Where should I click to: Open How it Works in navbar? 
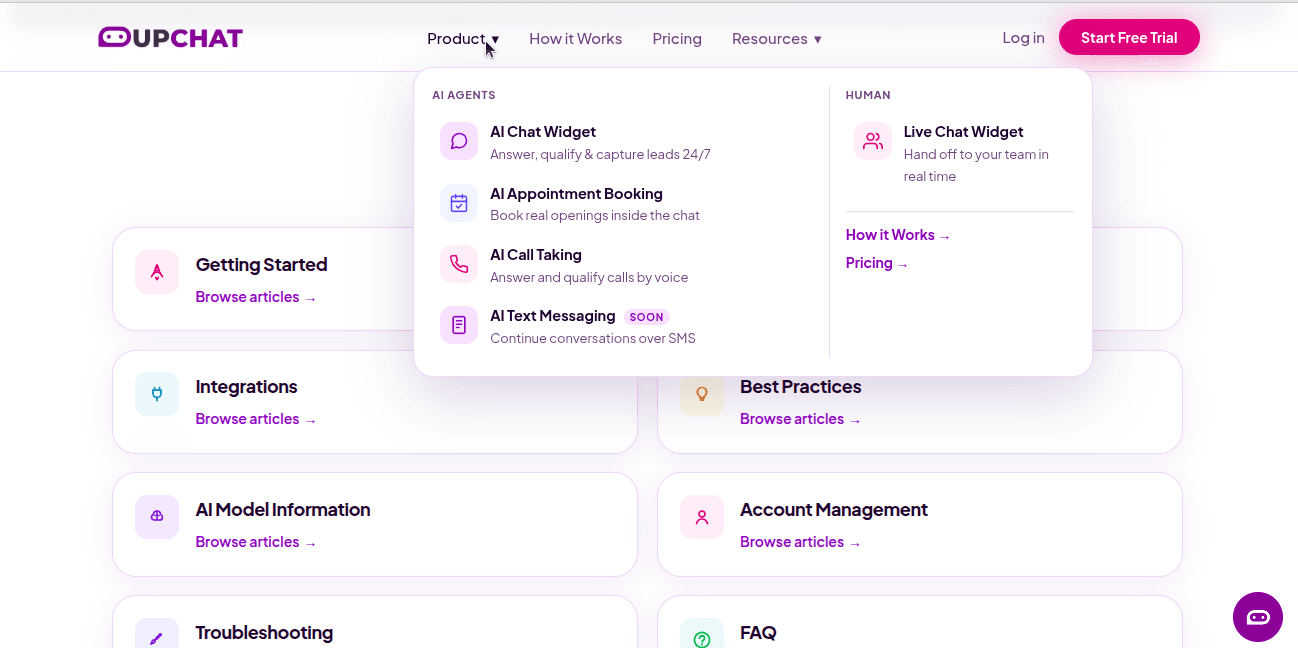coord(575,39)
